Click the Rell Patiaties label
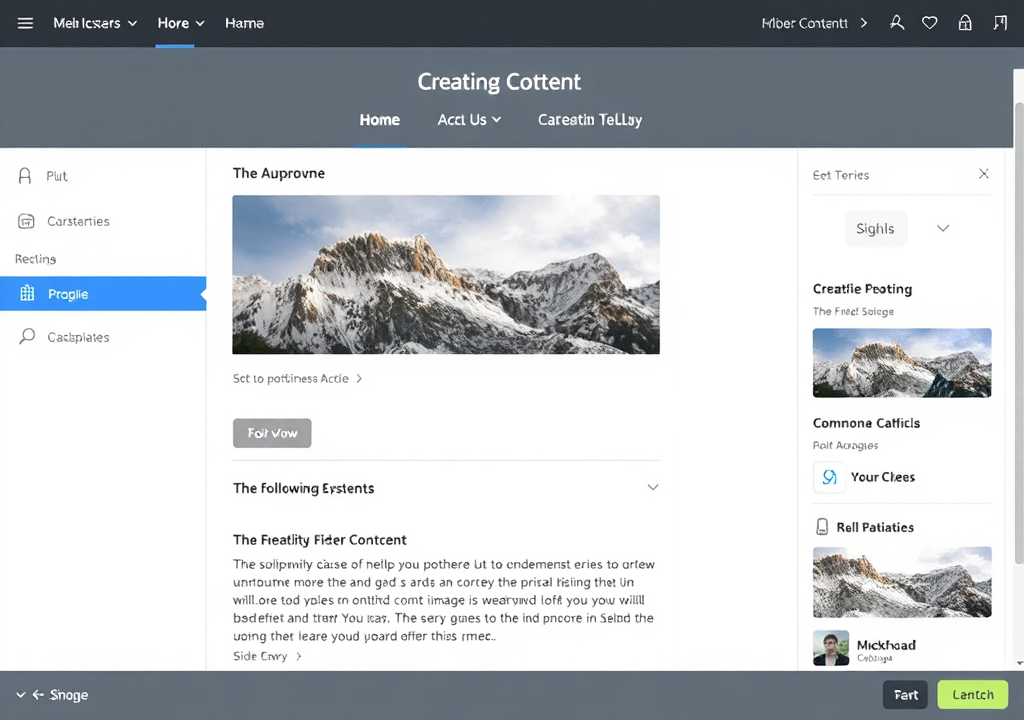1024x720 pixels. [x=874, y=527]
